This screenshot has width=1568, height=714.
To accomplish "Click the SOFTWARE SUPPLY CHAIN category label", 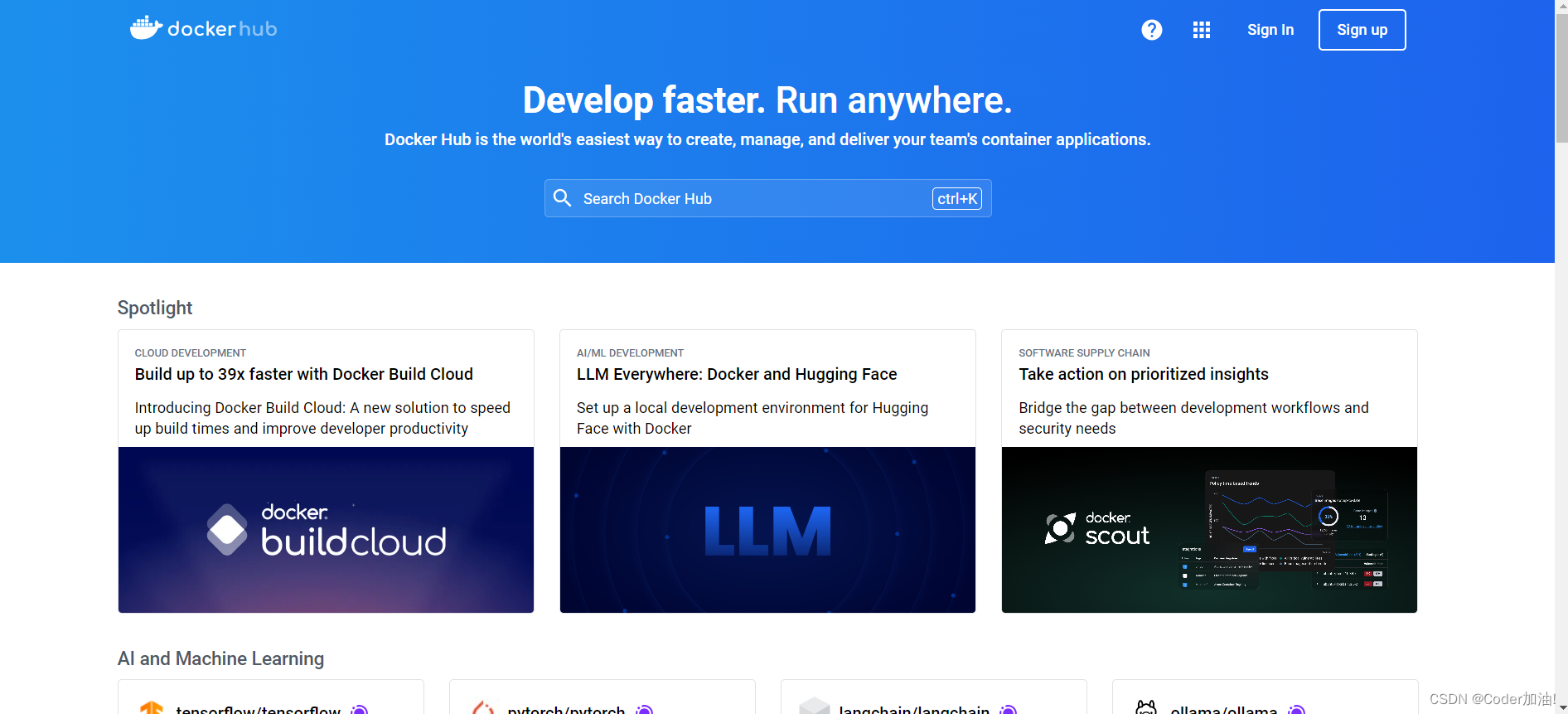I will (x=1084, y=352).
